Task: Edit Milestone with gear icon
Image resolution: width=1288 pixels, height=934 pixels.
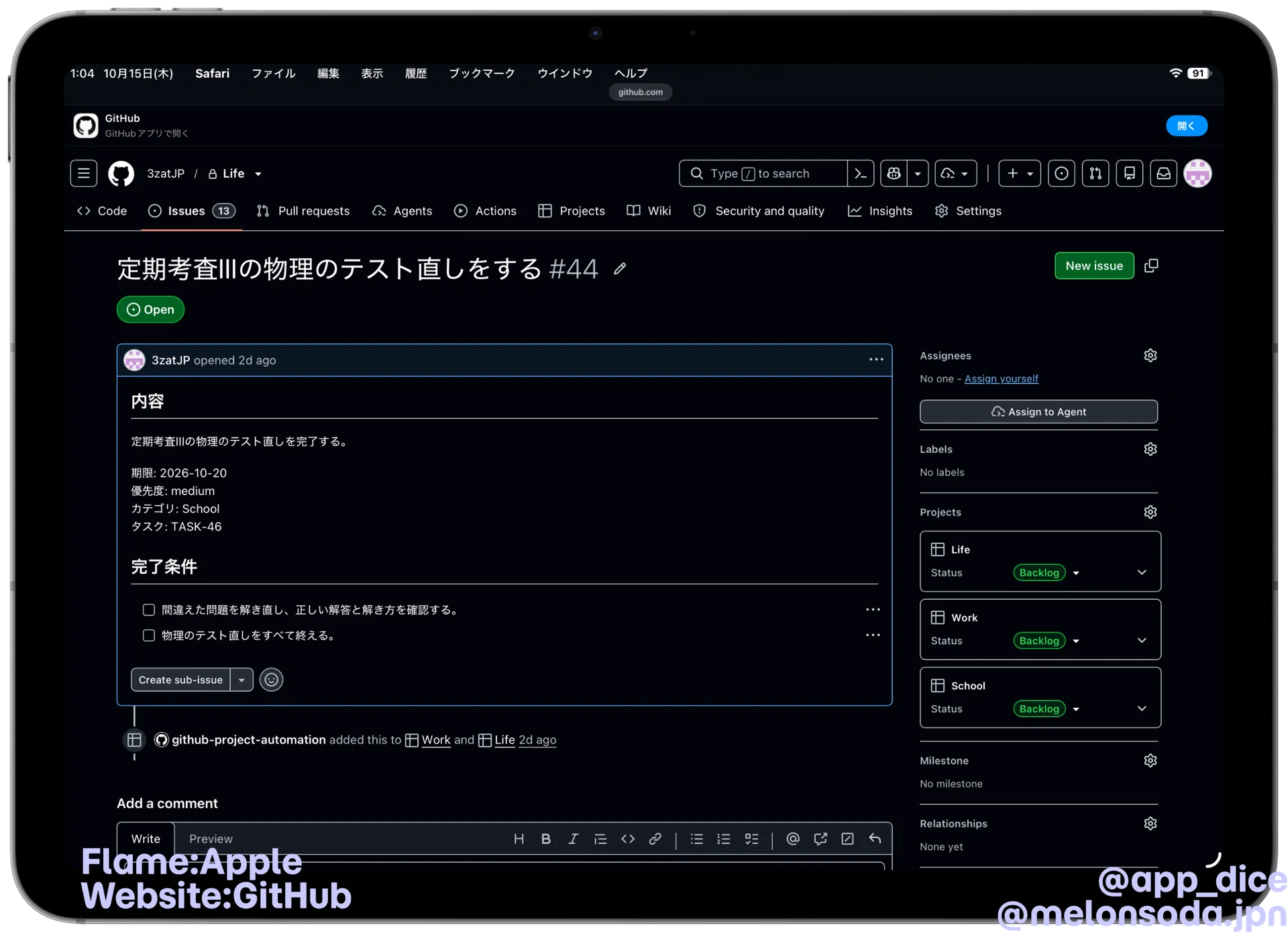Action: (1150, 760)
